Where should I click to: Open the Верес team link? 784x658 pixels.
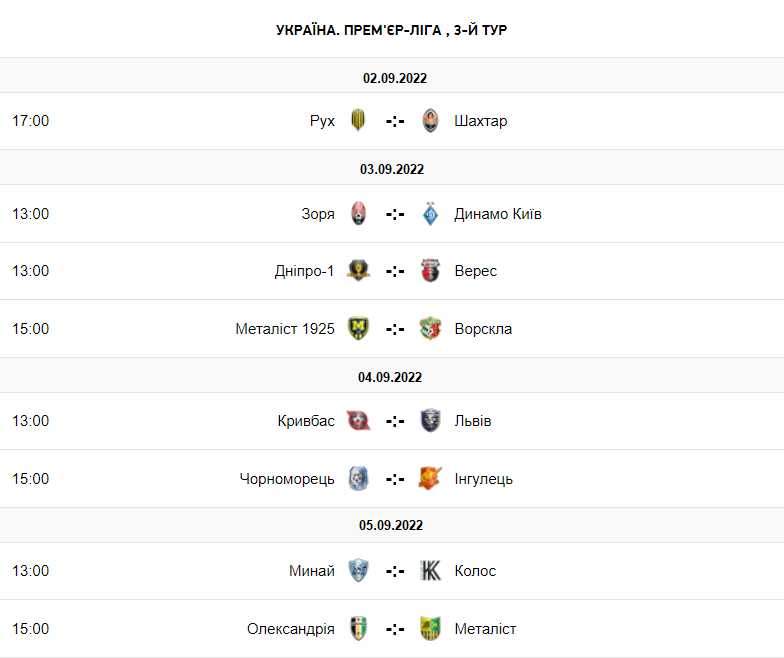(x=475, y=271)
